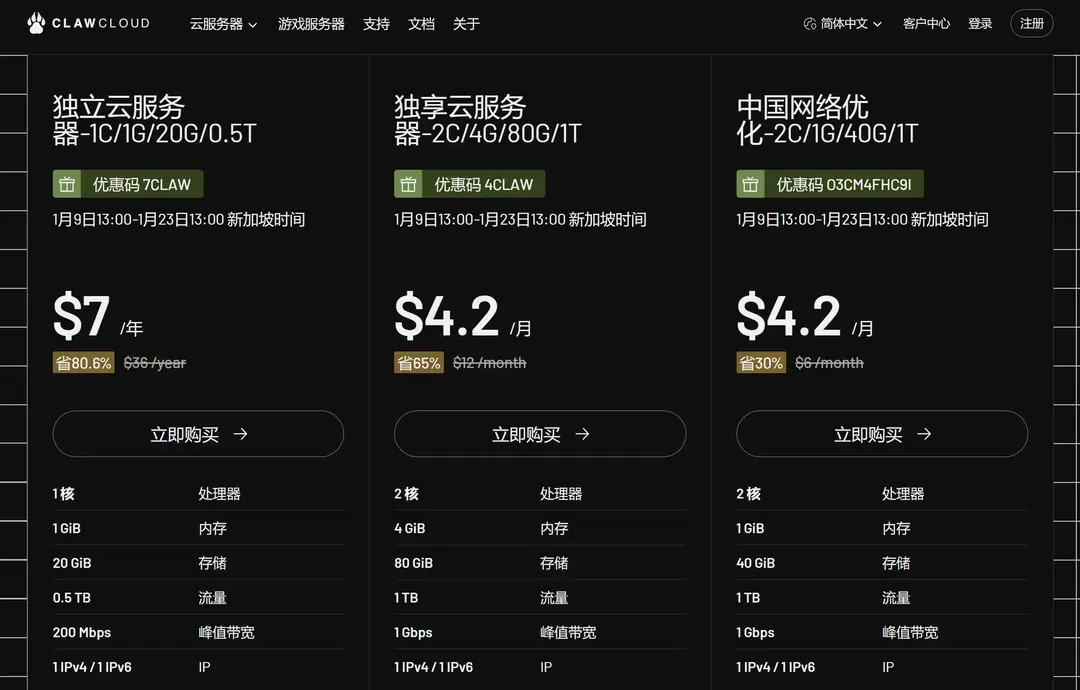This screenshot has height=690, width=1080.
Task: Click arrow icon in $7/年 plan buy button
Action: pos(240,434)
